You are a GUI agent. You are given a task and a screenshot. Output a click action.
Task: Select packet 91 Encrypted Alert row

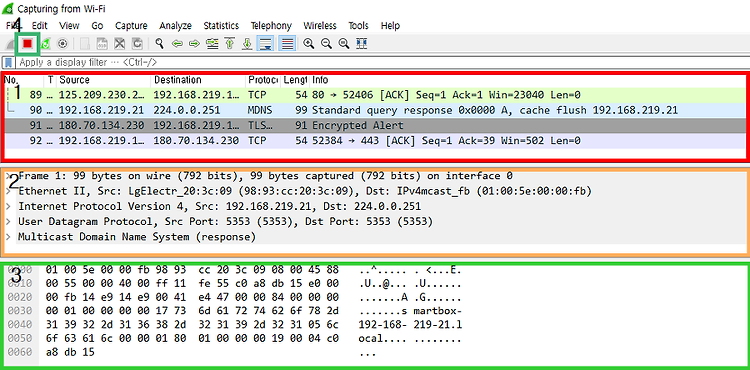click(375, 126)
